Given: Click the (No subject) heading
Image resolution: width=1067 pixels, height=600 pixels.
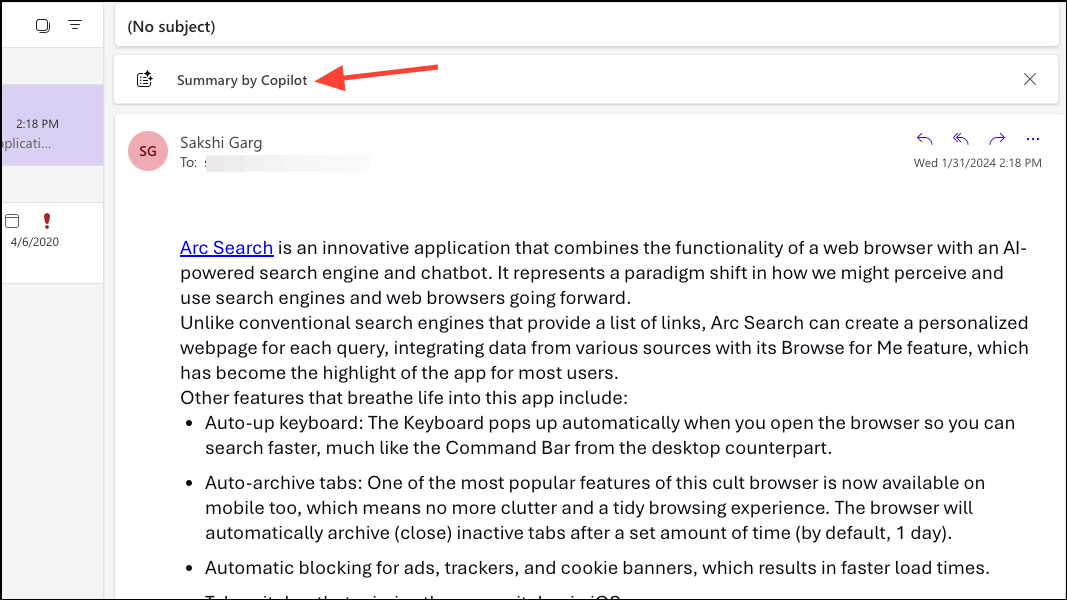Looking at the screenshot, I should (171, 27).
